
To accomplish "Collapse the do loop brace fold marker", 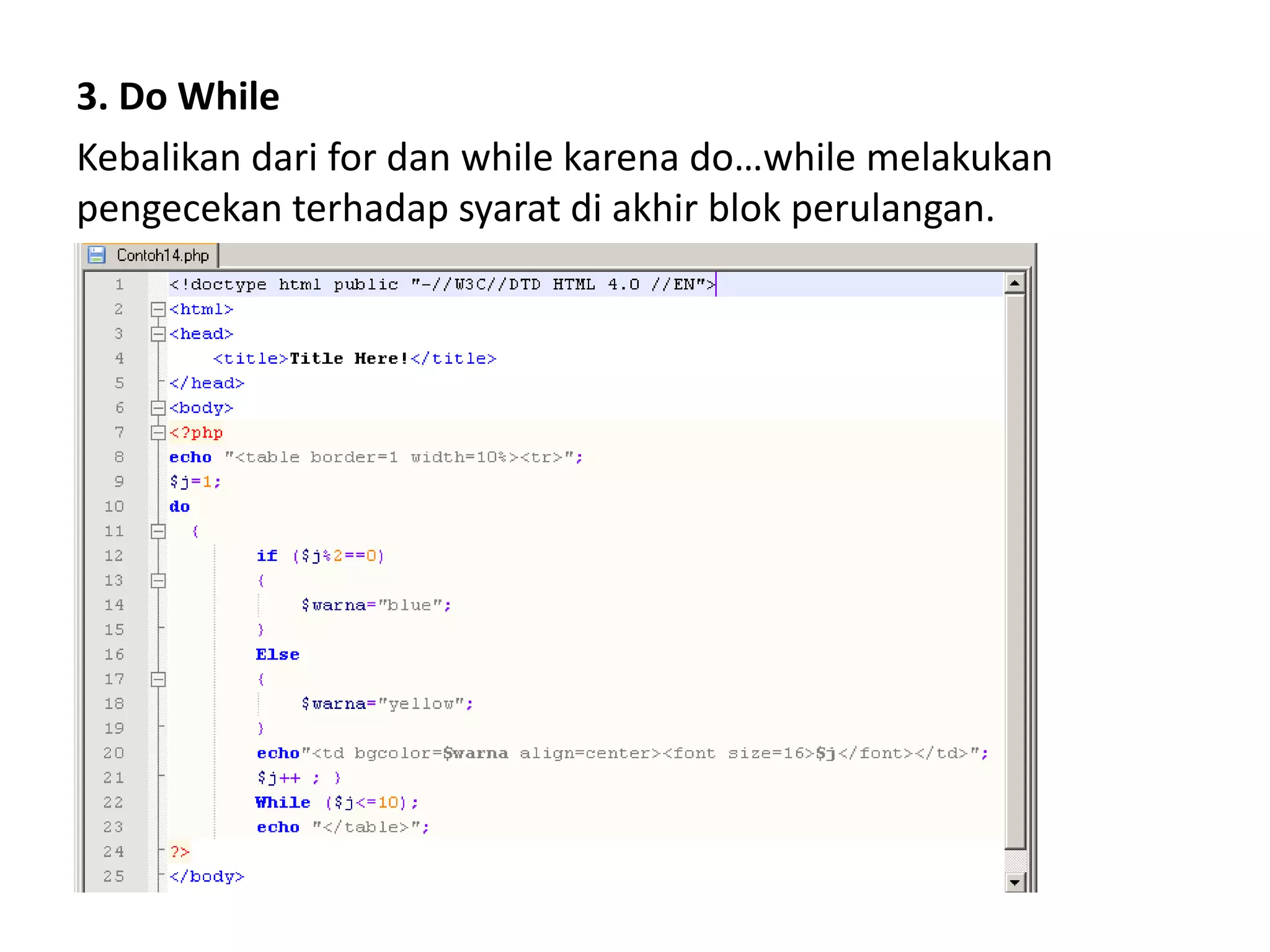I will (x=158, y=531).
